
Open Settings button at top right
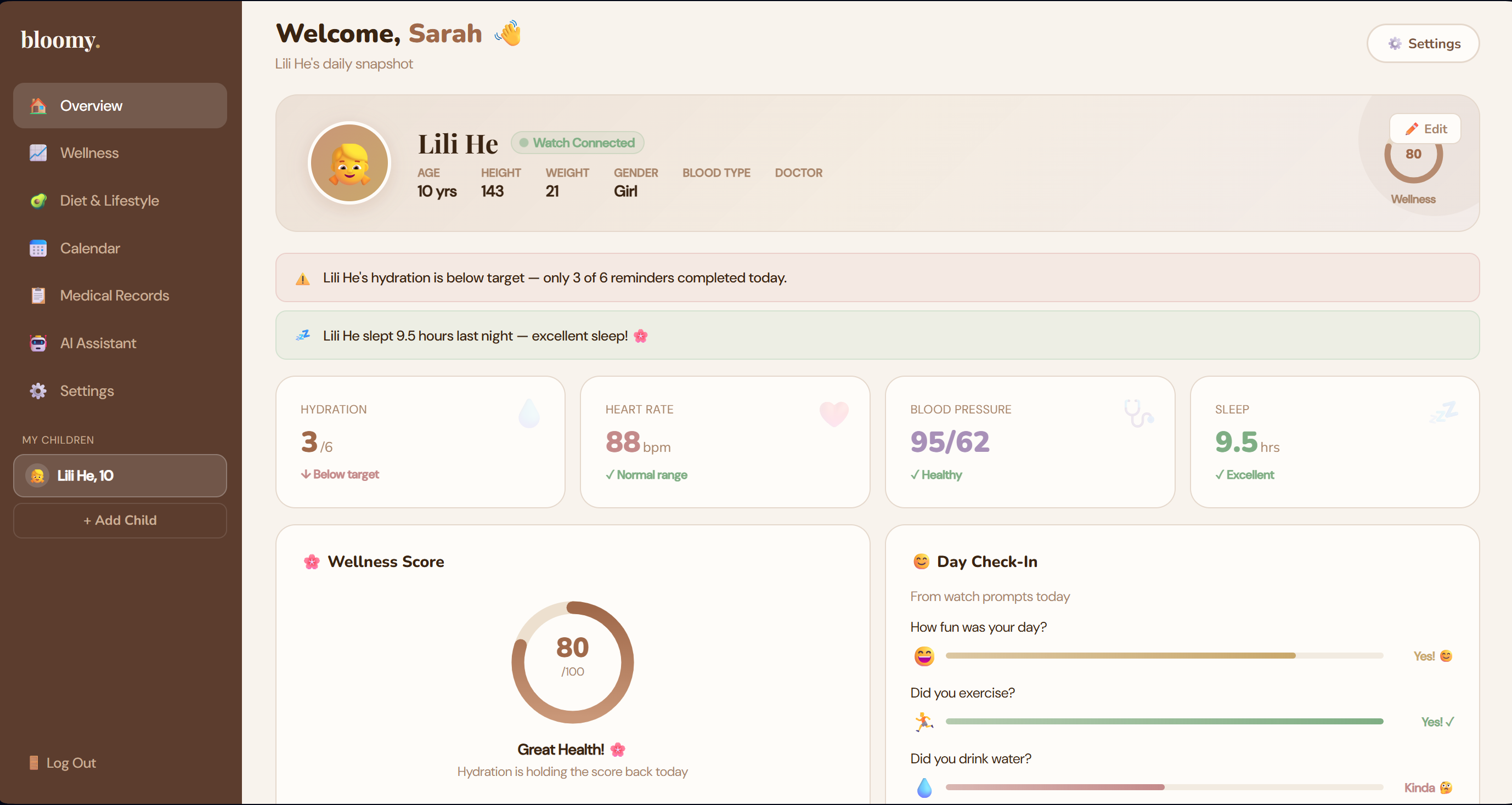coord(1423,43)
